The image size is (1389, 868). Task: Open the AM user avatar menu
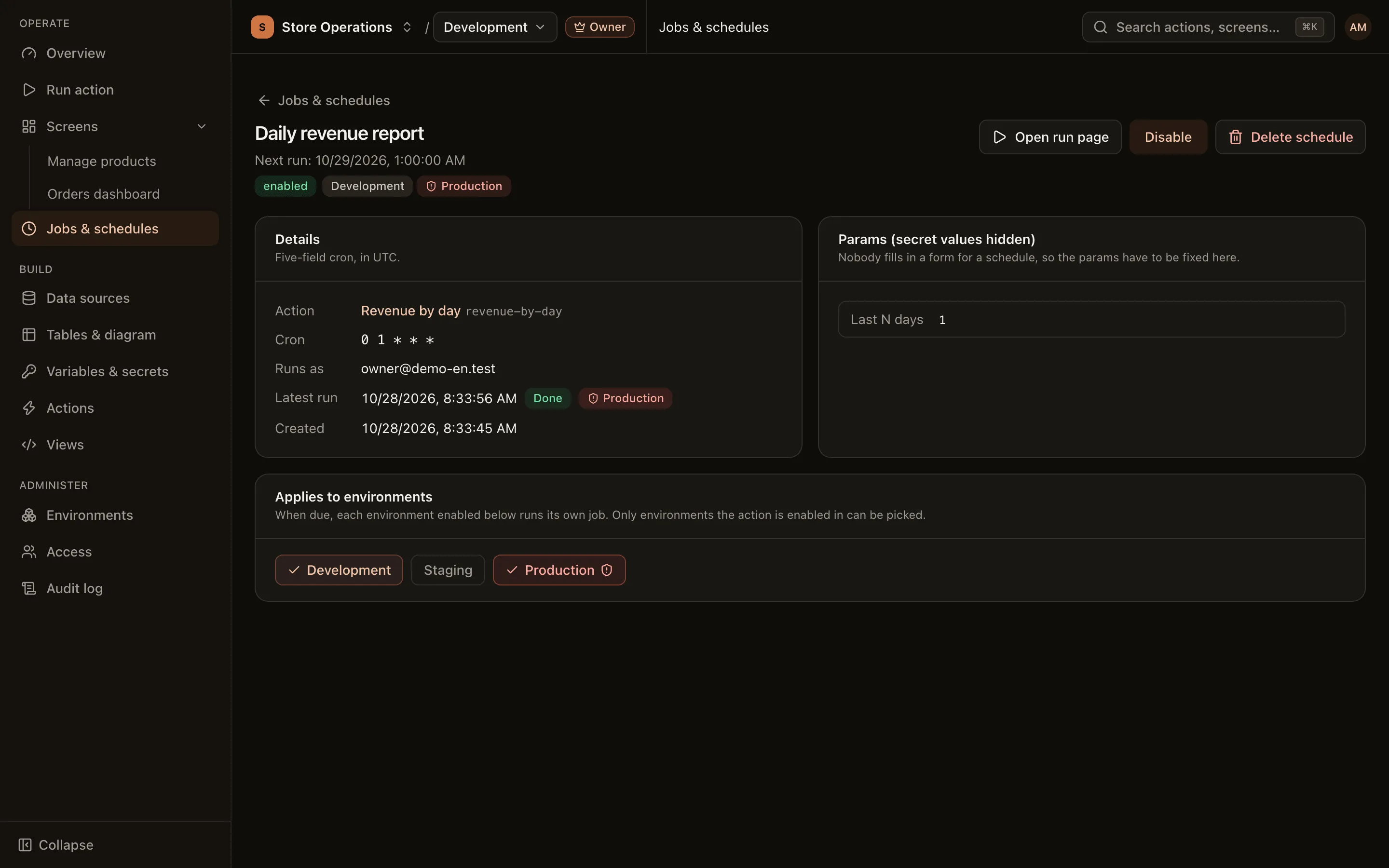coord(1358,27)
